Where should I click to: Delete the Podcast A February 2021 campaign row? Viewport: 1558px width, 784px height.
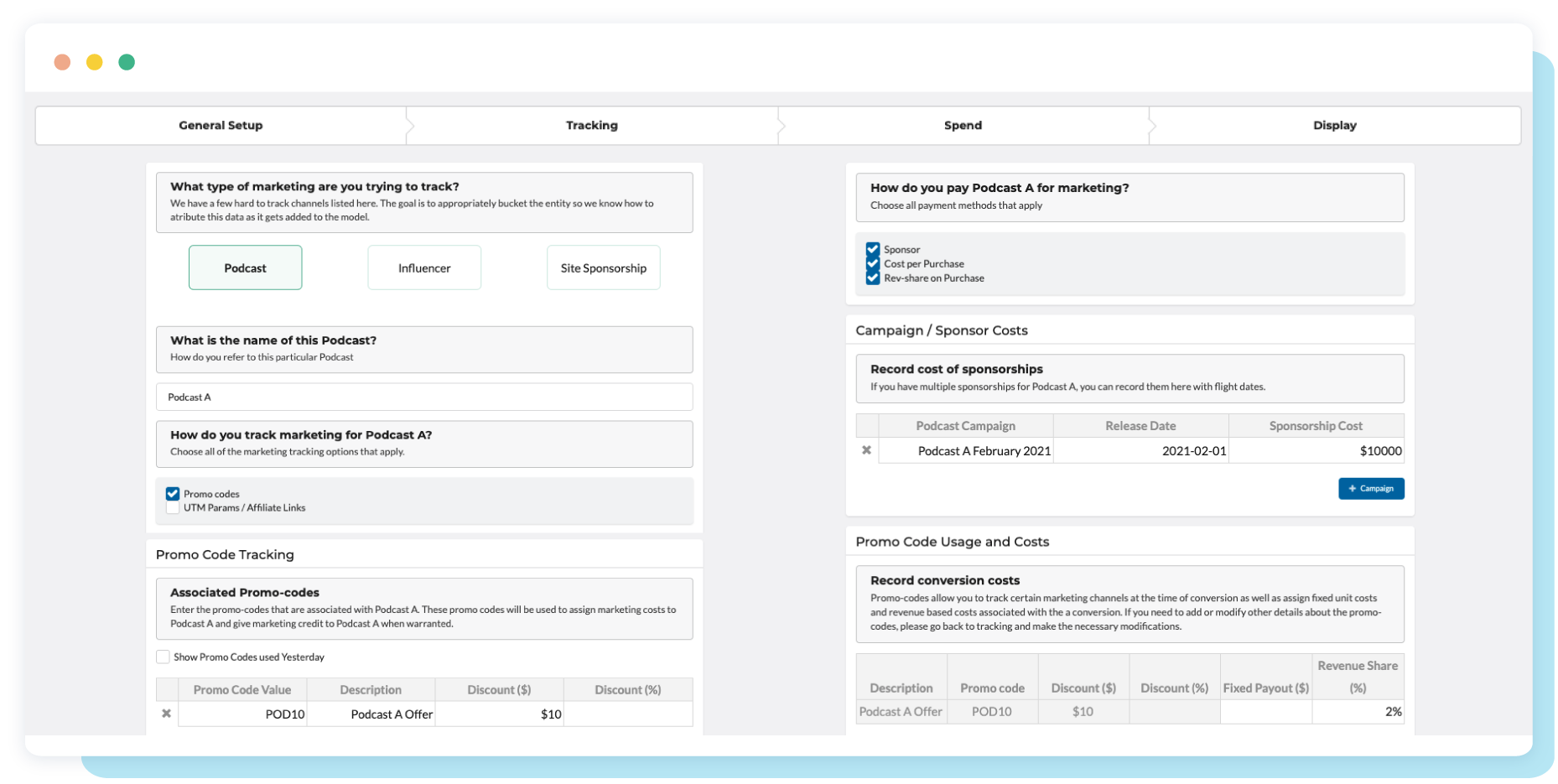866,450
